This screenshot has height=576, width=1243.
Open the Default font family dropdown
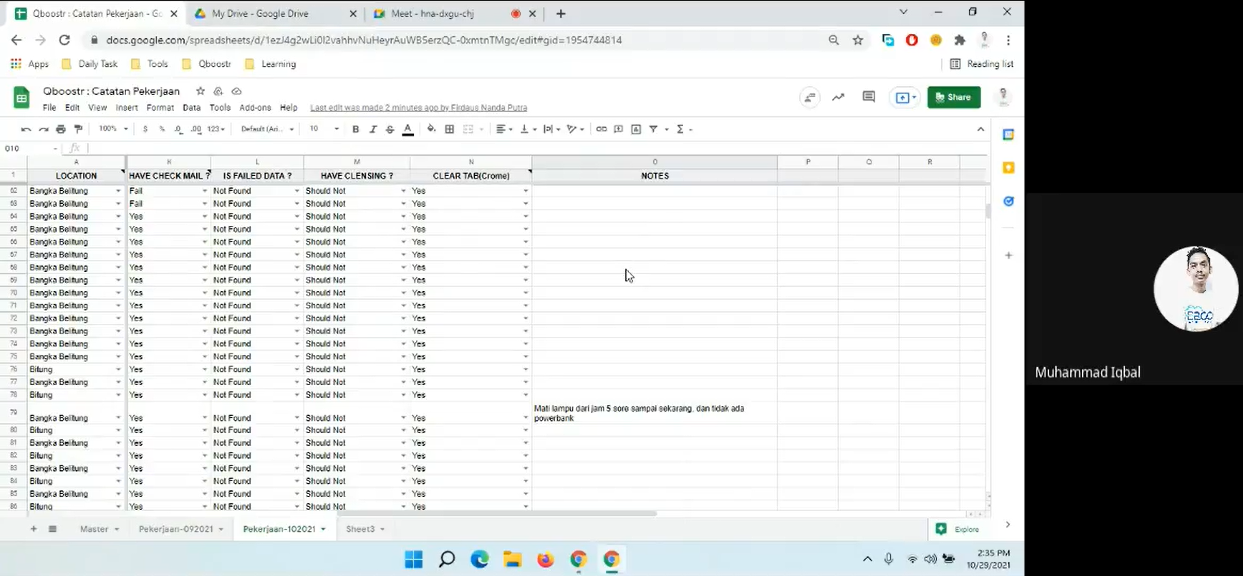point(267,129)
